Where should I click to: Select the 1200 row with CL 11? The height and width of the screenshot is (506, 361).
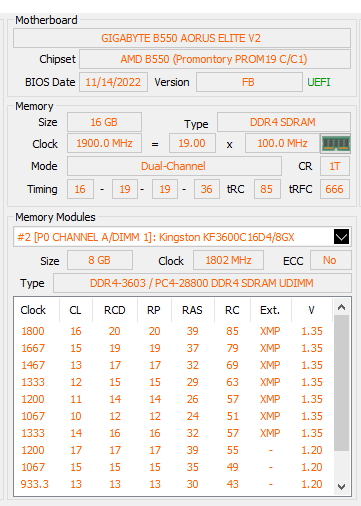pos(173,399)
